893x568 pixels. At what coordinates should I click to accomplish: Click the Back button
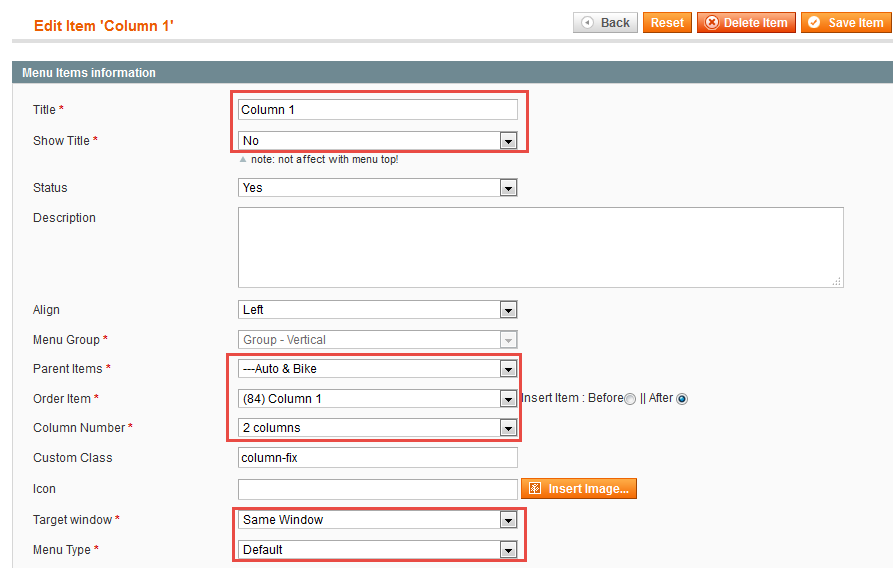605,23
